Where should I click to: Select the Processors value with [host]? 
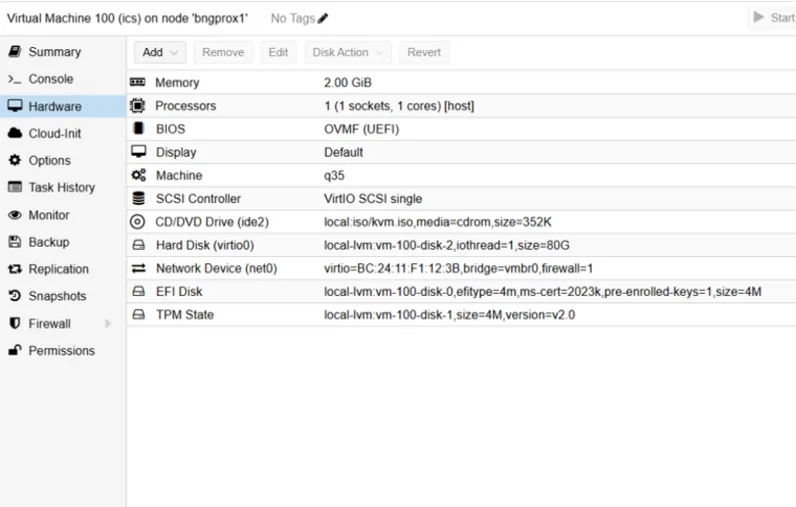pyautogui.click(x=399, y=106)
